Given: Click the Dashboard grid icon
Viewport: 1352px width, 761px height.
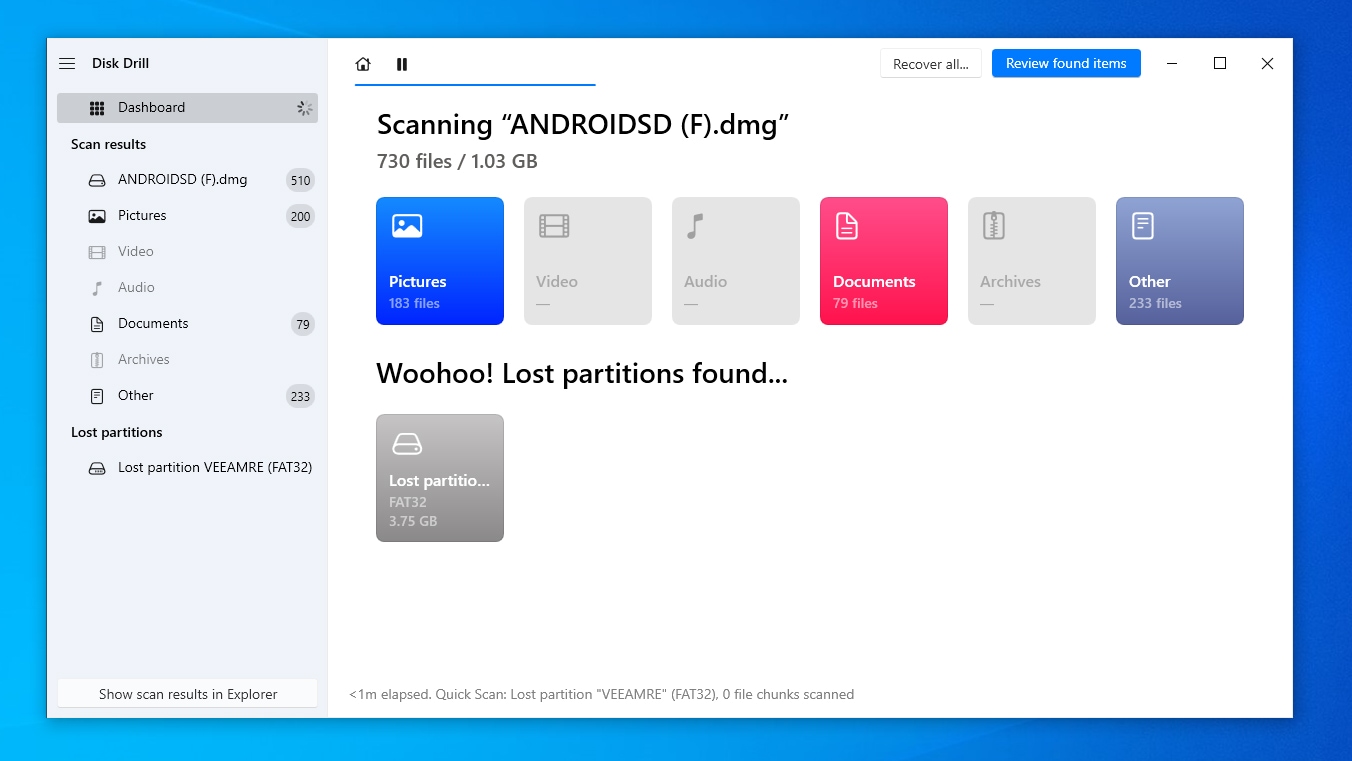Looking at the screenshot, I should (97, 108).
